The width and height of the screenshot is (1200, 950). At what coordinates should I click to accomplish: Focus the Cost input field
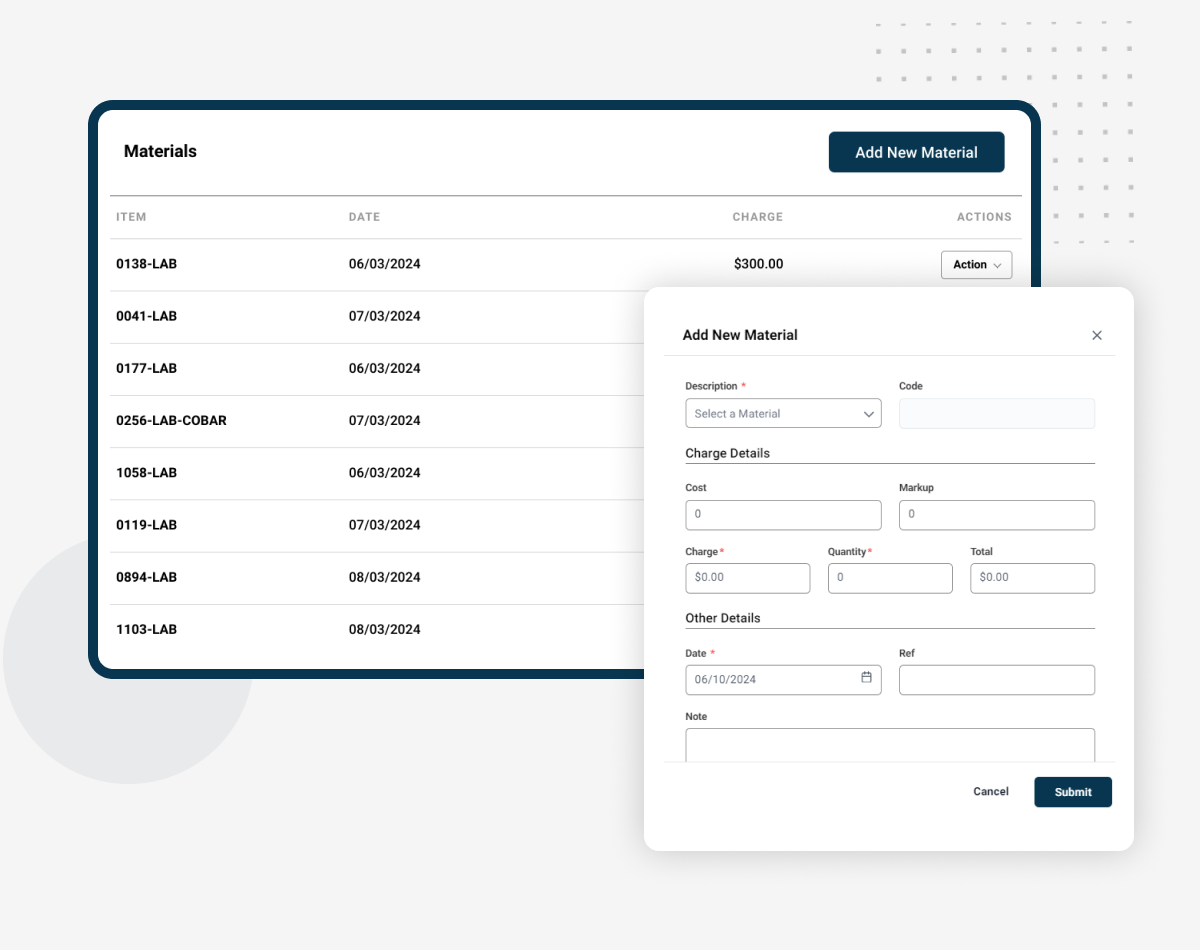782,515
